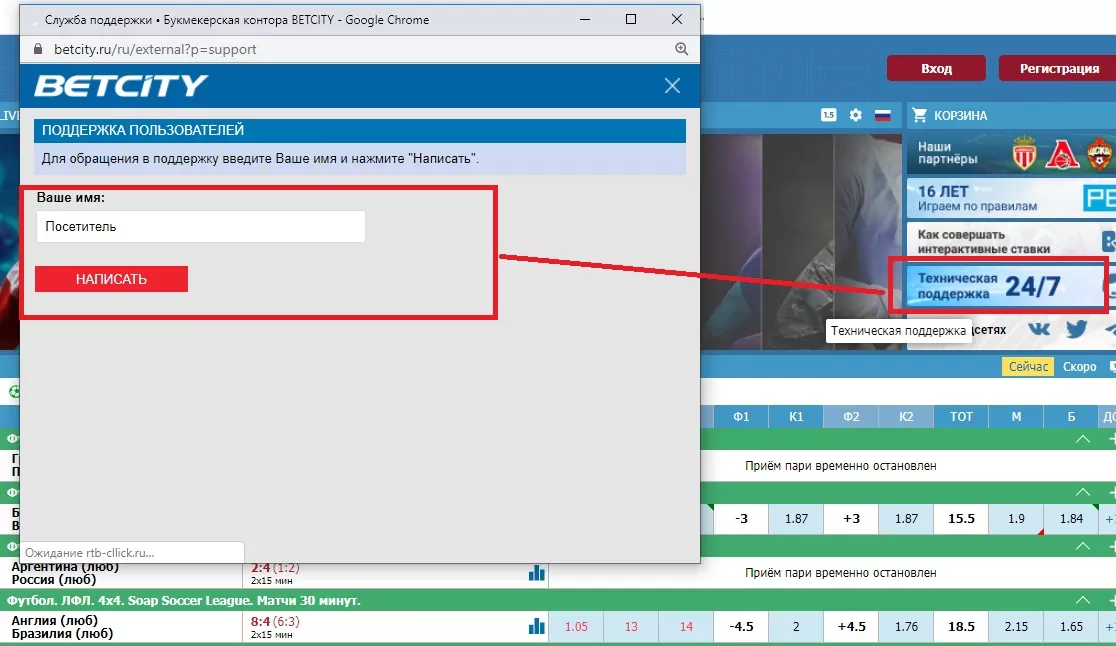This screenshot has height=646, width=1116.
Task: Close the support popup with the X icon
Action: (672, 86)
